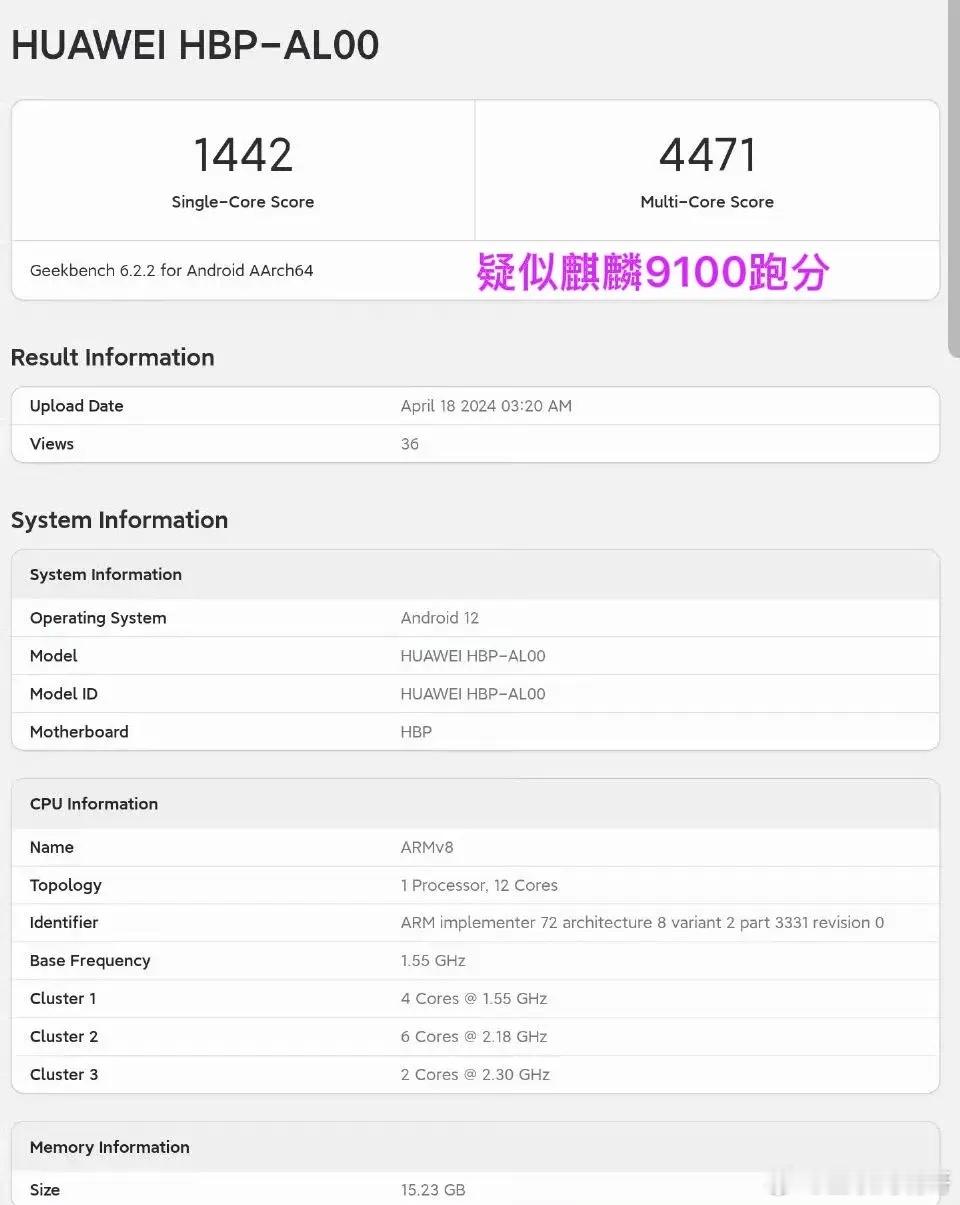
Task: Click the page's vertical scrollbar thumb
Action: pyautogui.click(x=955, y=178)
